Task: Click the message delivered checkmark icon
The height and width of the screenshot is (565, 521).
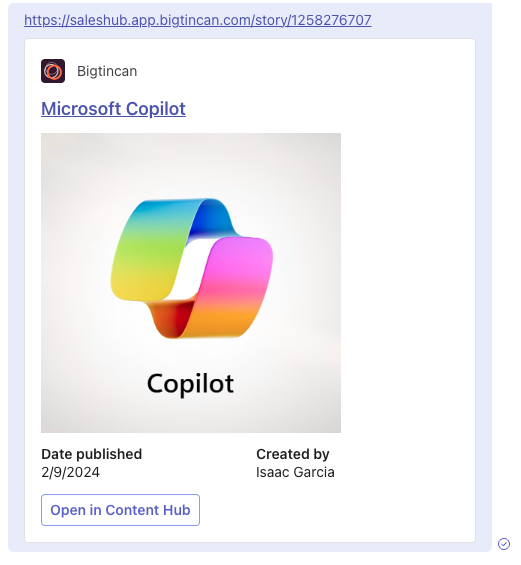Action: click(504, 544)
